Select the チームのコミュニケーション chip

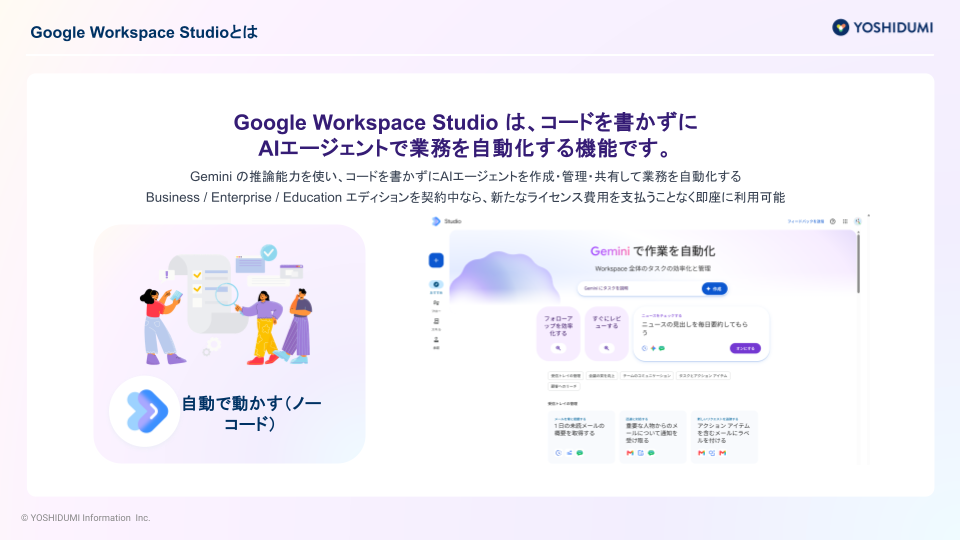click(x=647, y=376)
